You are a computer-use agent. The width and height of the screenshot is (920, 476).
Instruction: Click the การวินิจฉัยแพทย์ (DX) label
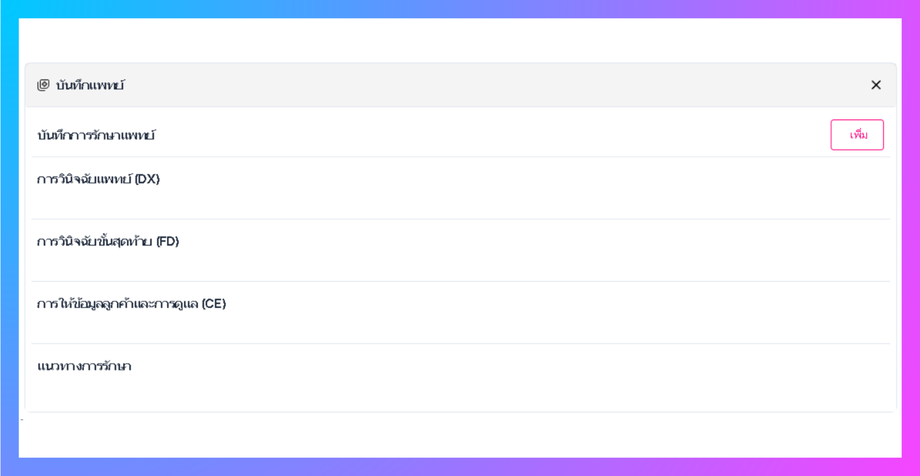click(98, 179)
